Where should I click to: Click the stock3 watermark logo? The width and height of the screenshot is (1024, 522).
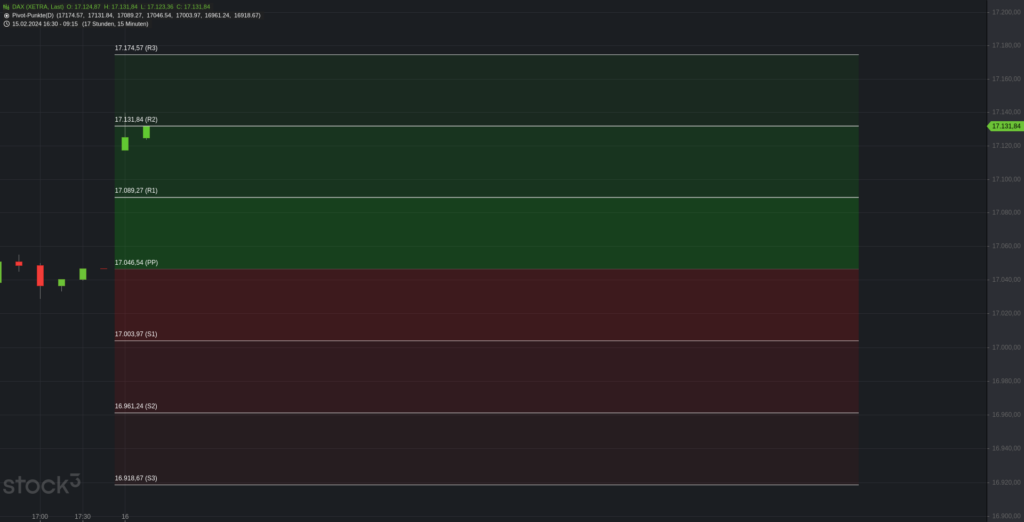(41, 484)
